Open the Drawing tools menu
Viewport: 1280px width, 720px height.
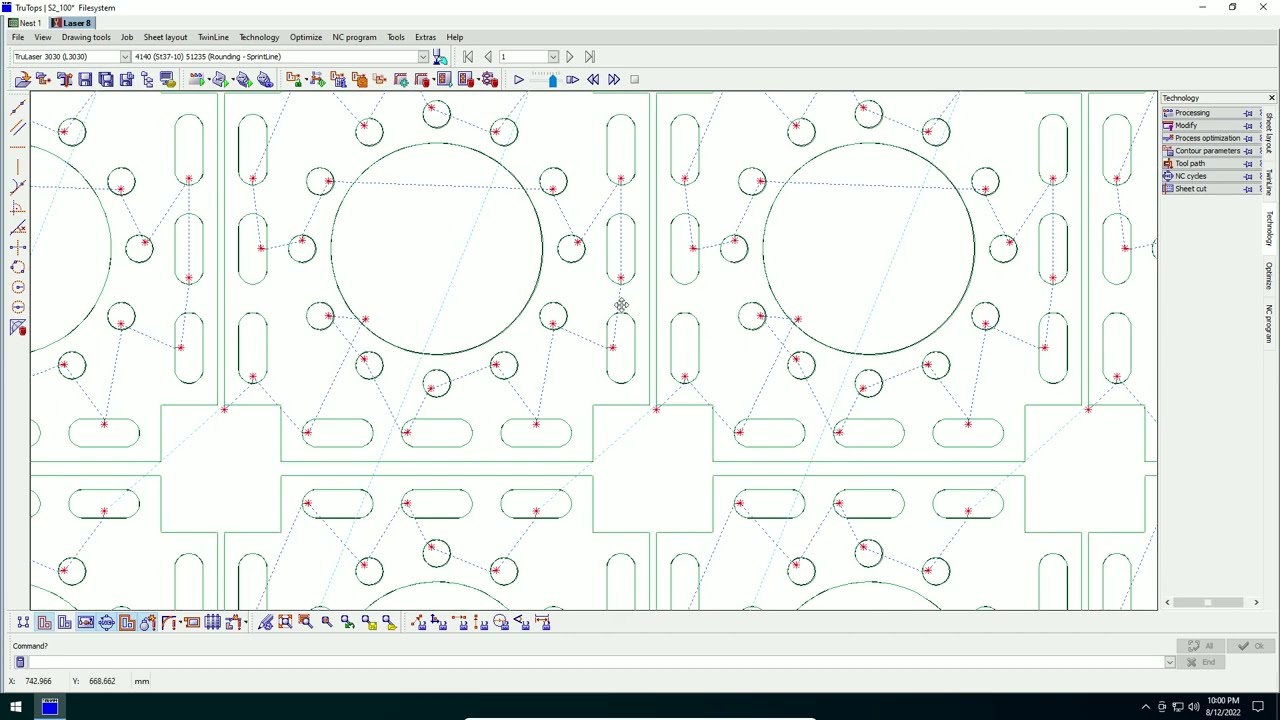(x=86, y=37)
